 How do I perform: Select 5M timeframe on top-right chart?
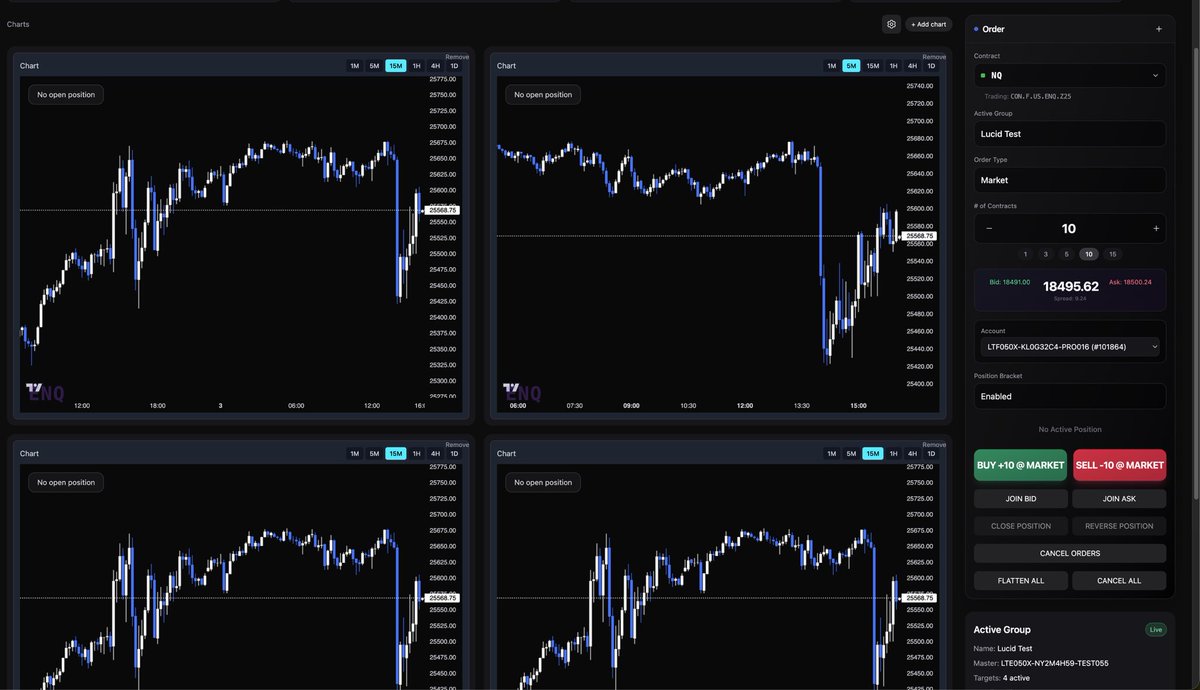click(851, 66)
